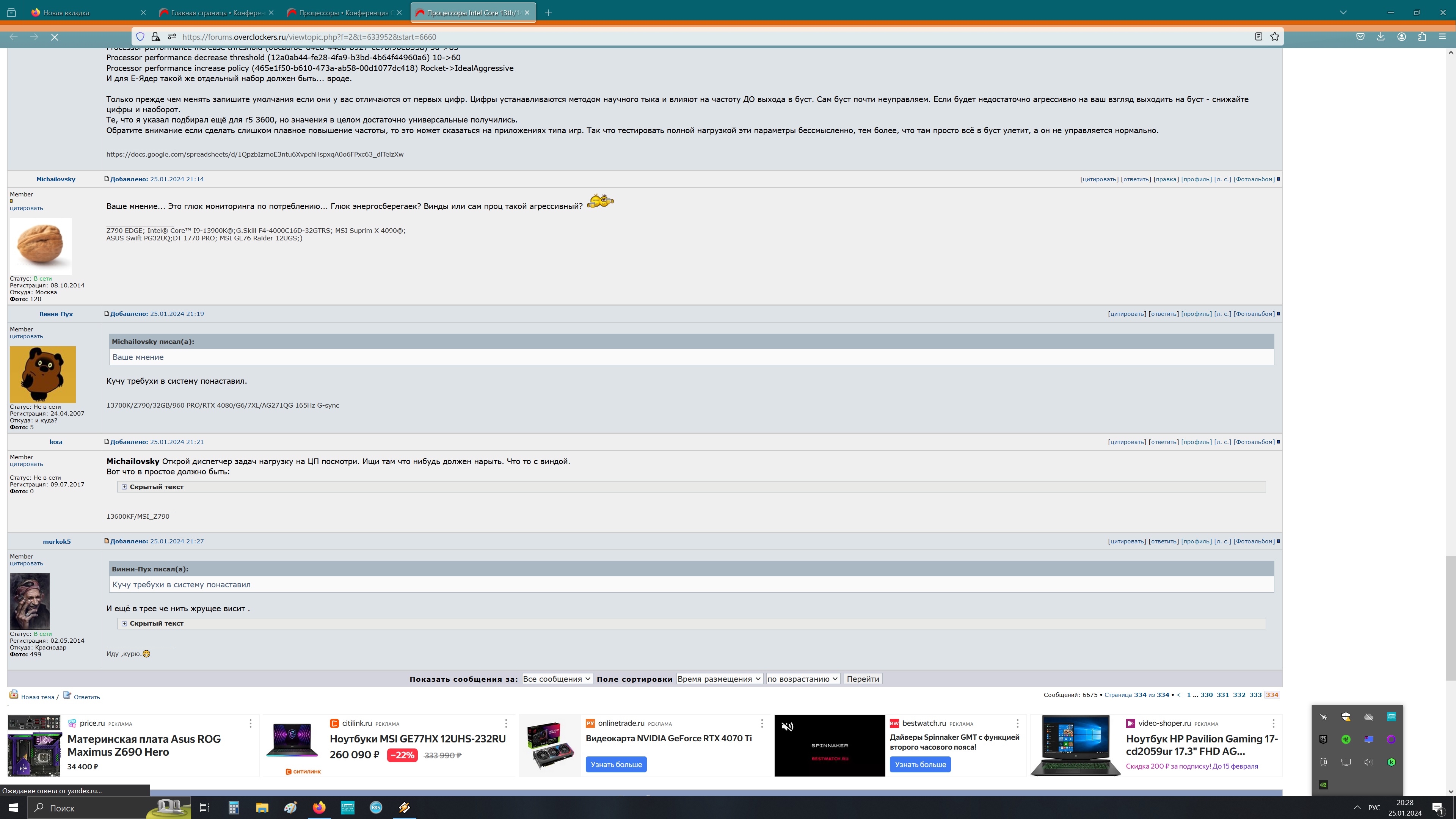Image resolution: width=1456 pixels, height=819 pixels.
Task: Open the "Время размещения" sort field dropdown
Action: tap(719, 679)
